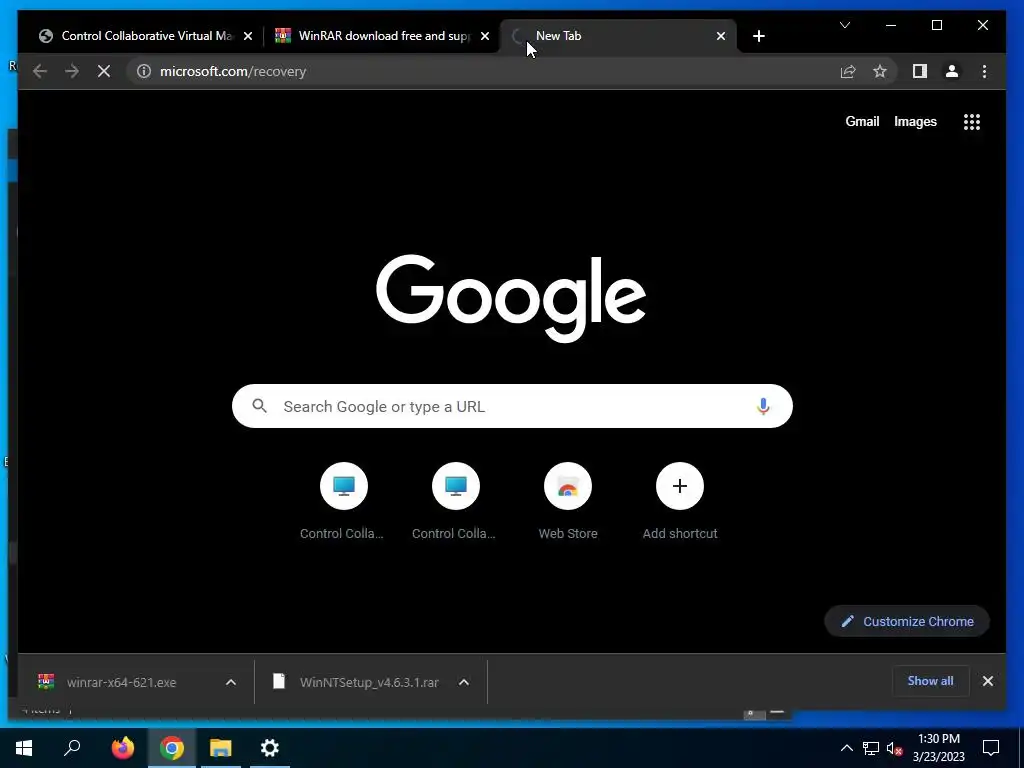Viewport: 1024px width, 768px height.
Task: Click the muted volume tray icon
Action: click(895, 748)
